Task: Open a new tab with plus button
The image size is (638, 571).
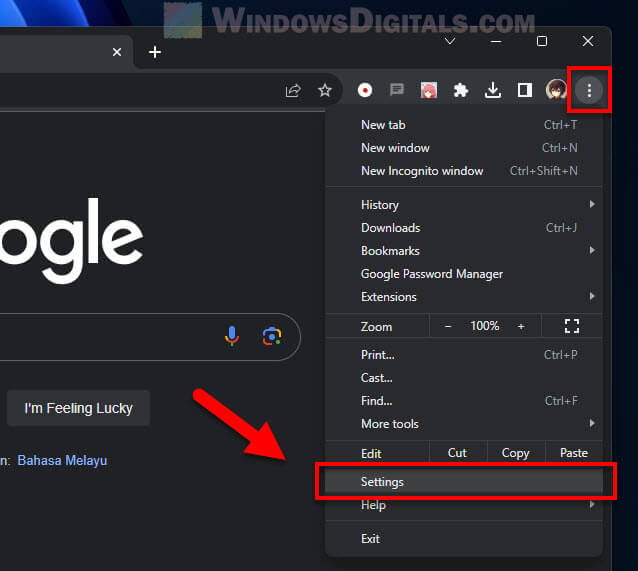Action: coord(155,52)
